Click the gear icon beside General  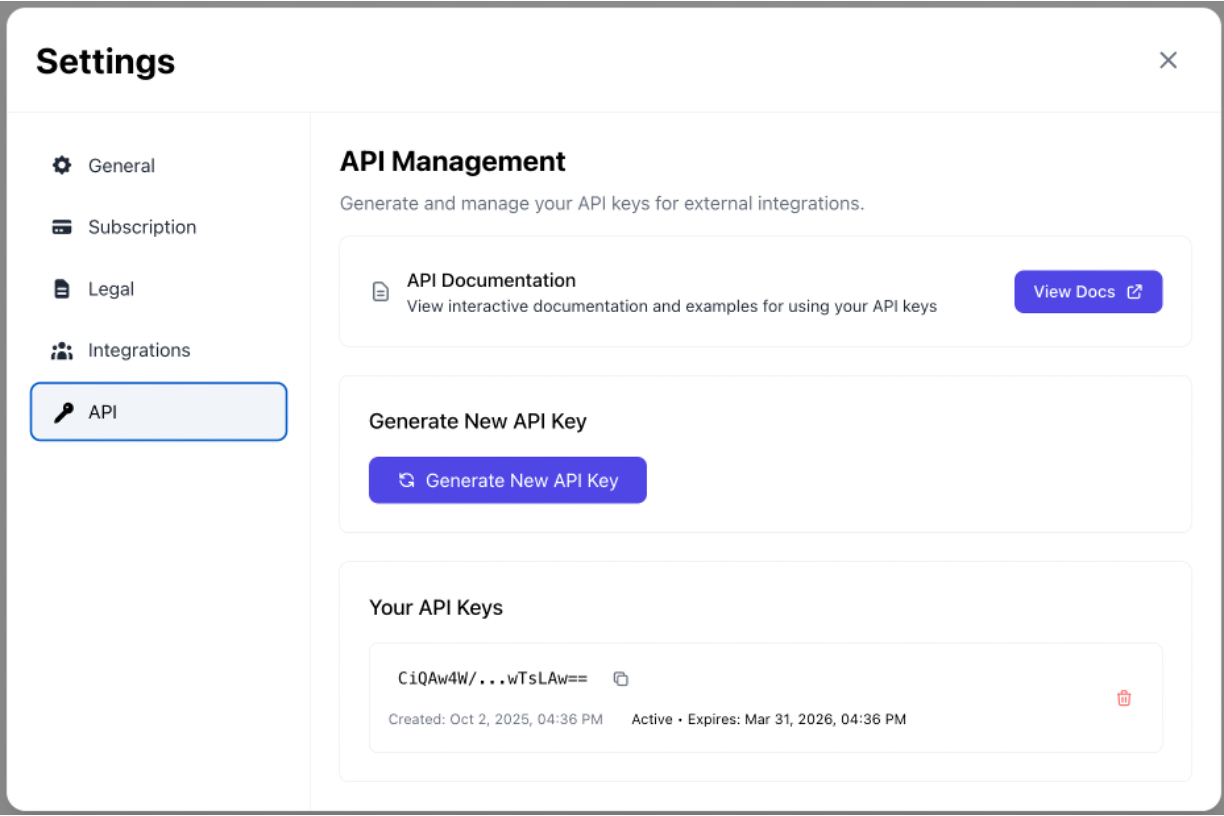62,165
